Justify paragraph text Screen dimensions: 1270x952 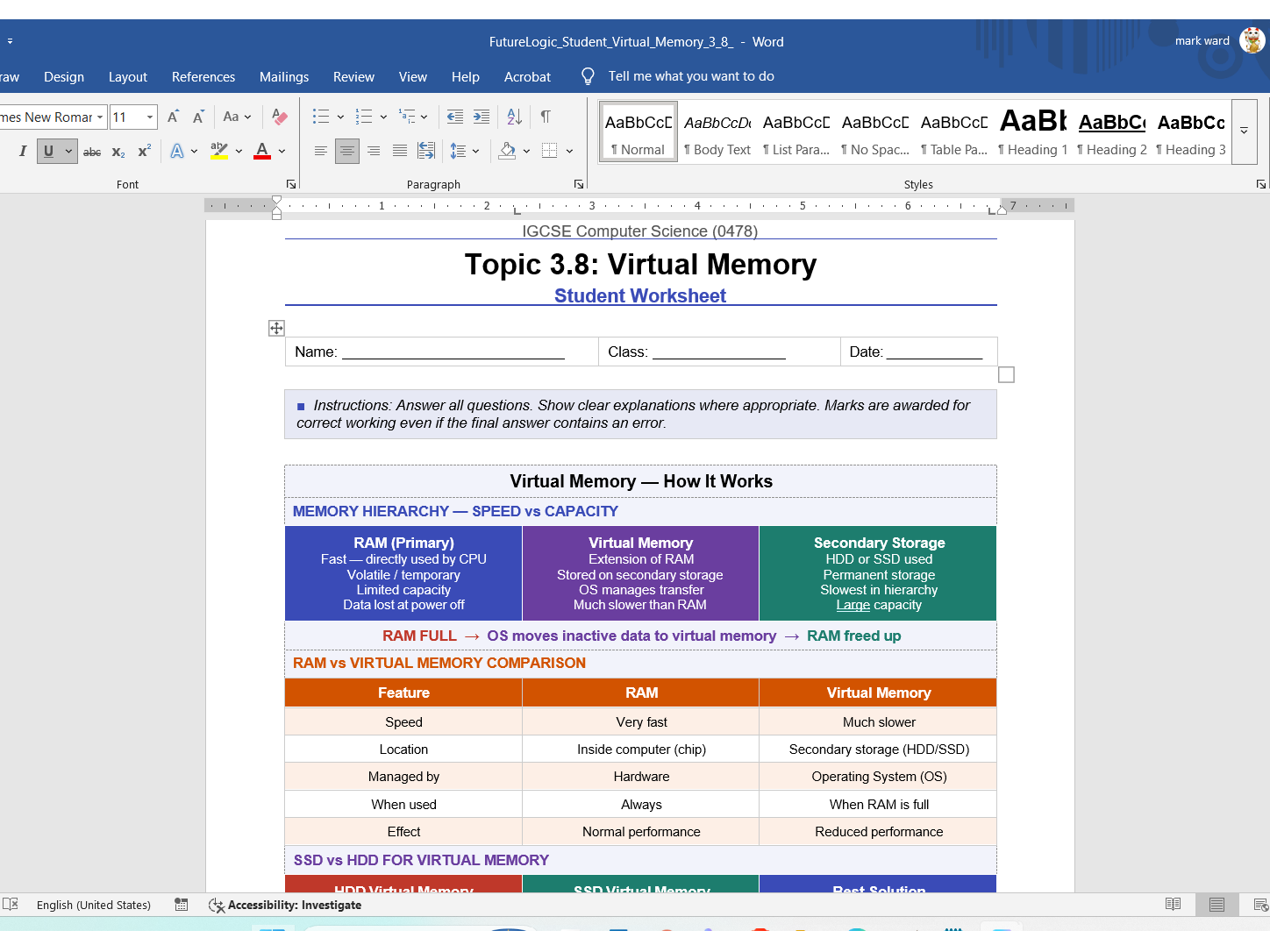[400, 151]
